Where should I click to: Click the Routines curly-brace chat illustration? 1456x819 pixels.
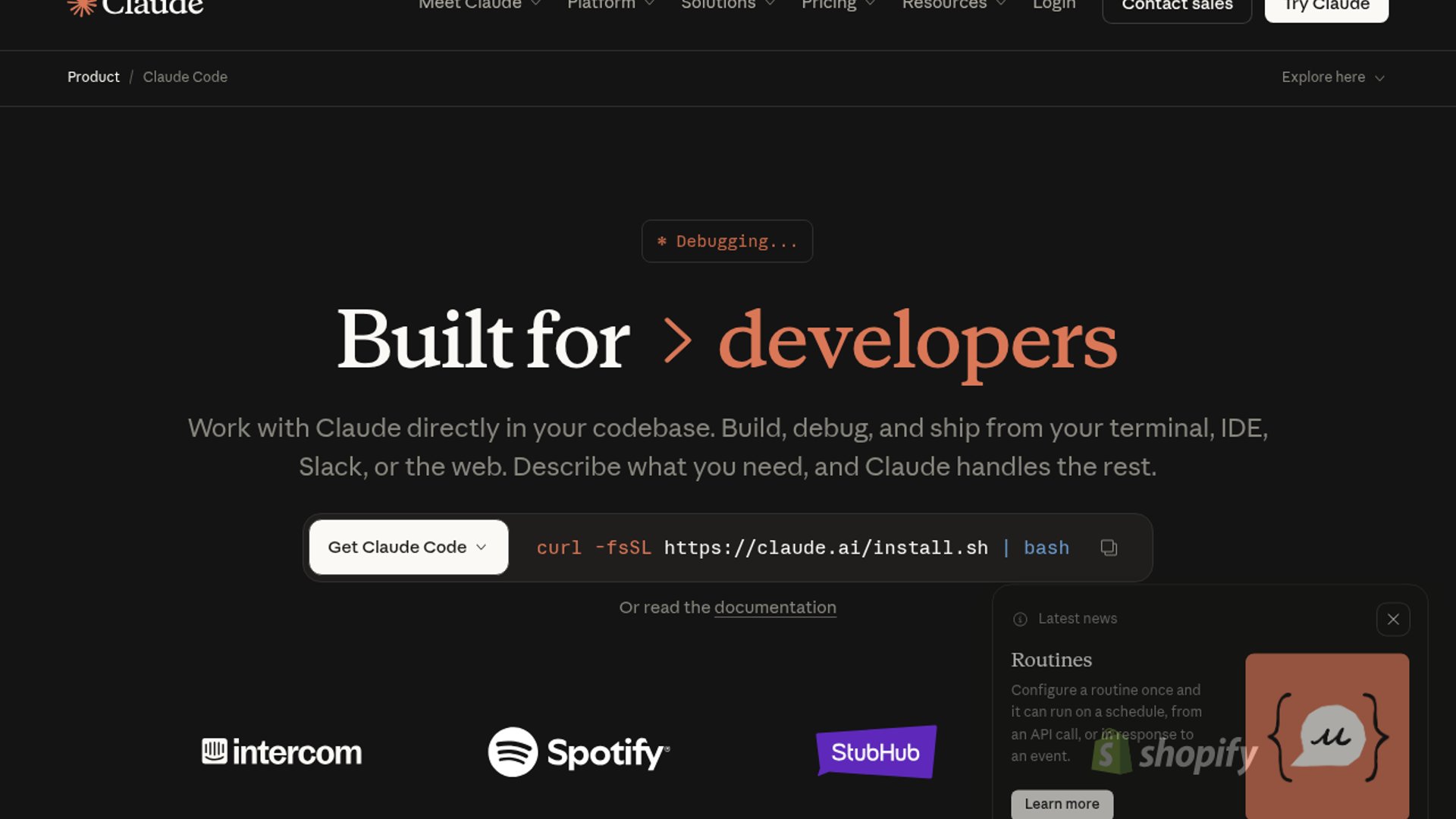pos(1327,736)
